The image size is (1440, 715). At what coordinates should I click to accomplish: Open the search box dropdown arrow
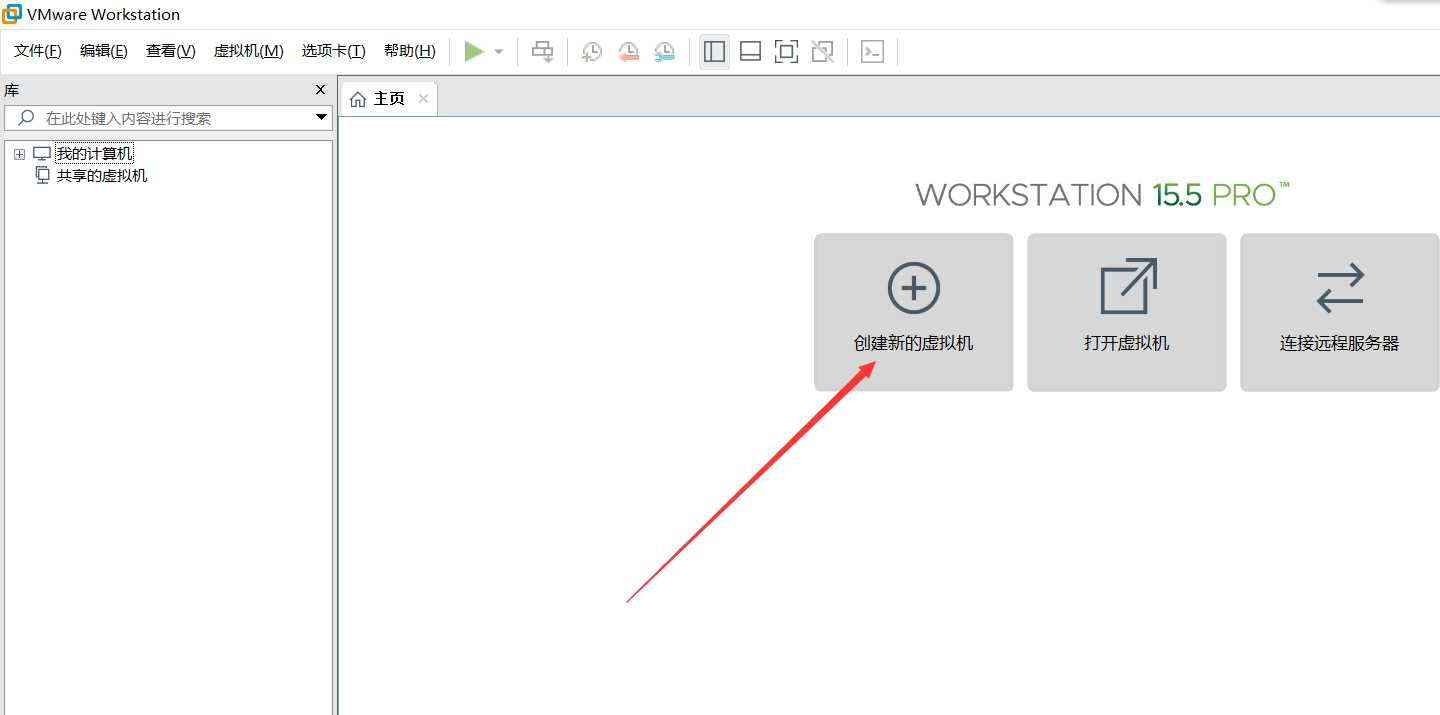pyautogui.click(x=322, y=118)
